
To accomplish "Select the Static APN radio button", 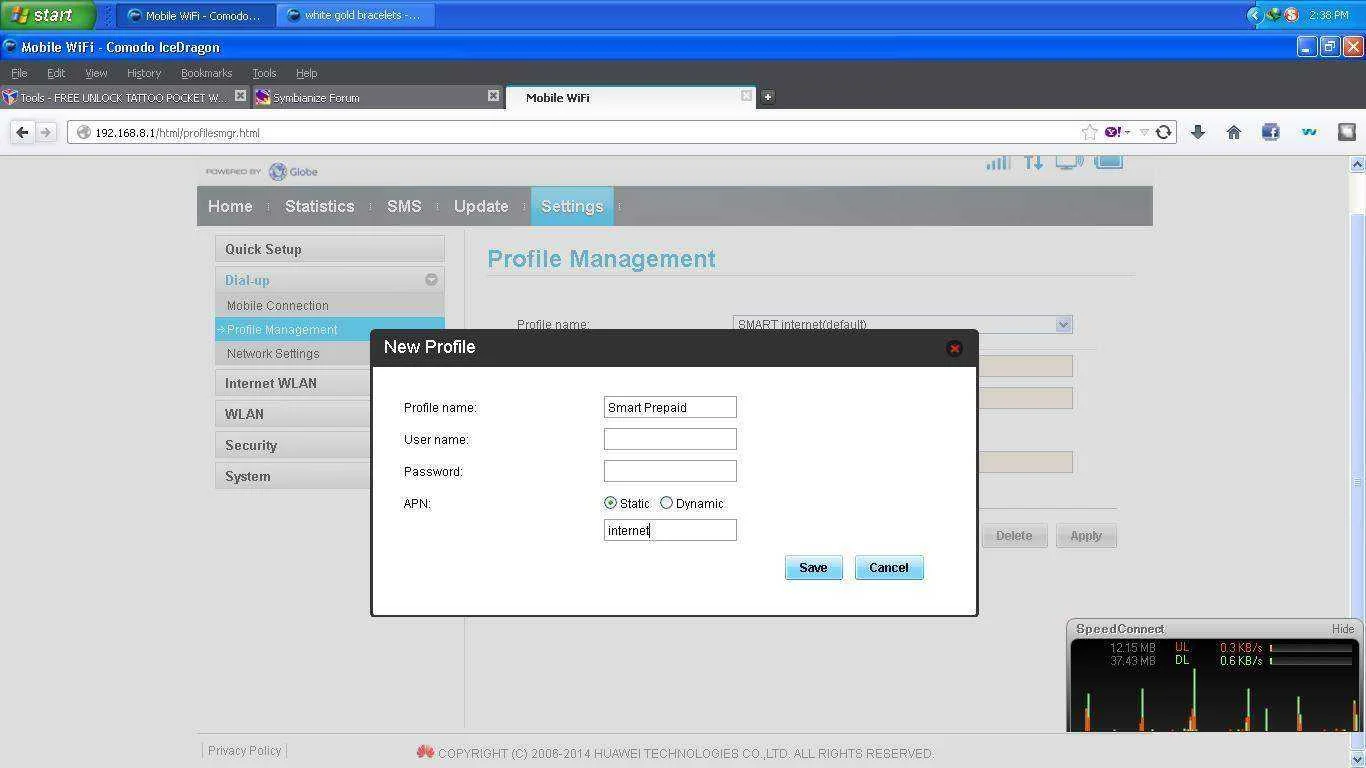I will point(610,503).
